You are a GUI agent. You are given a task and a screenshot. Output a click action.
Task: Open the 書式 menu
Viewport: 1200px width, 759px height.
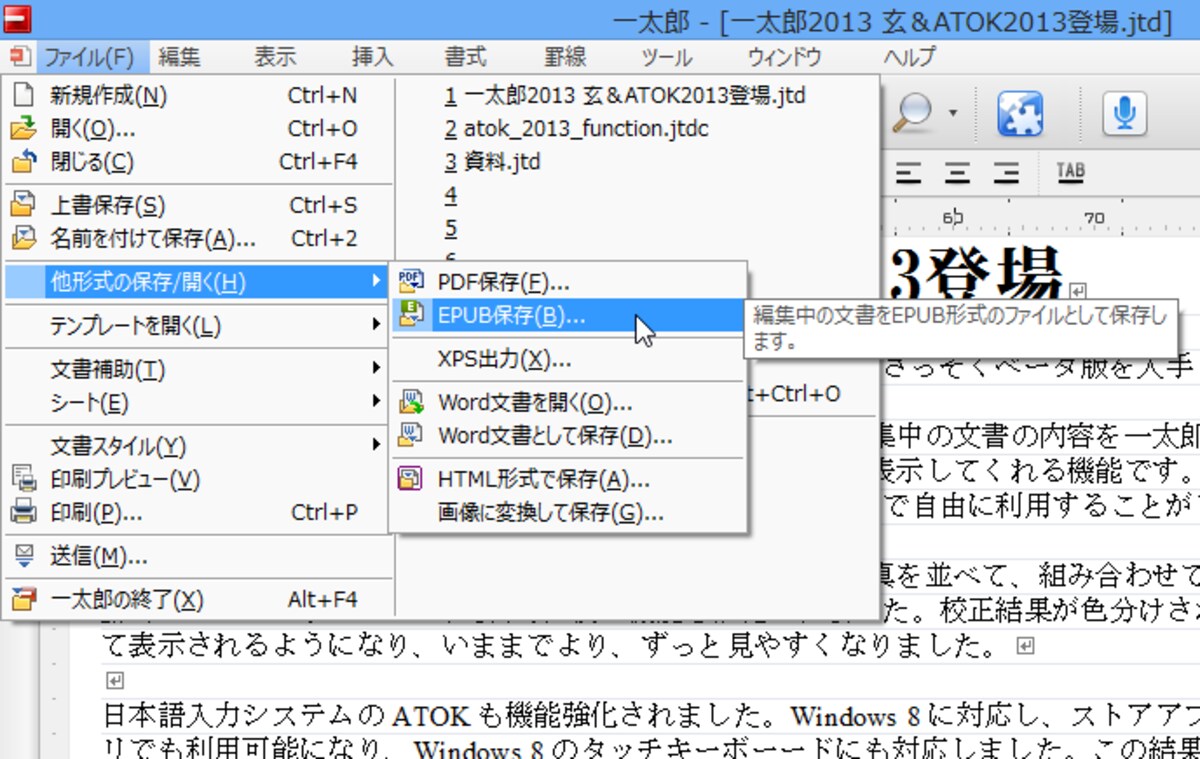click(x=466, y=57)
